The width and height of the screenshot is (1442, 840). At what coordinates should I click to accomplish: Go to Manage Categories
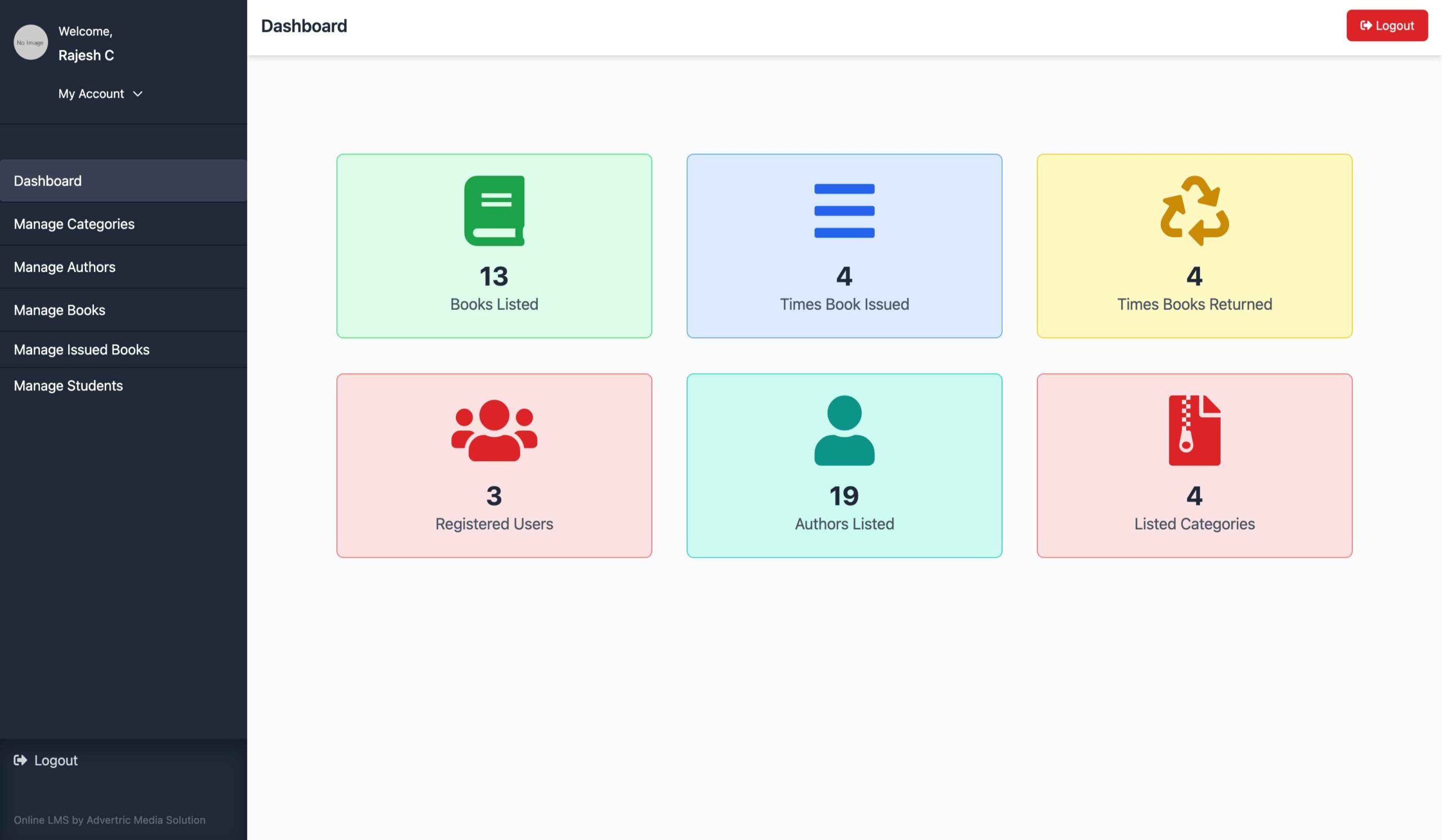(x=74, y=224)
